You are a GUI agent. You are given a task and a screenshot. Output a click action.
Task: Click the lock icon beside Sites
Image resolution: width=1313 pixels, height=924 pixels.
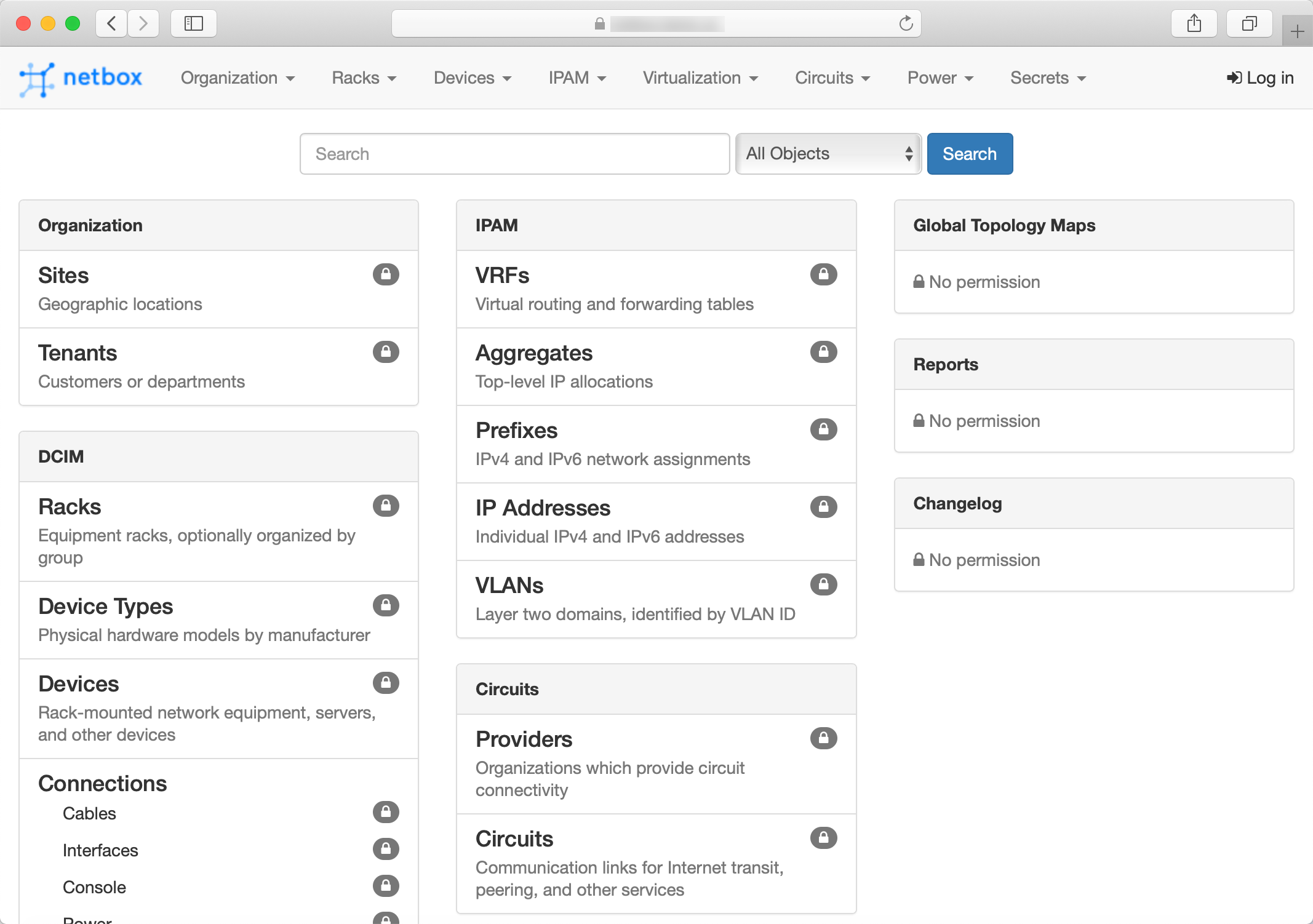click(386, 274)
